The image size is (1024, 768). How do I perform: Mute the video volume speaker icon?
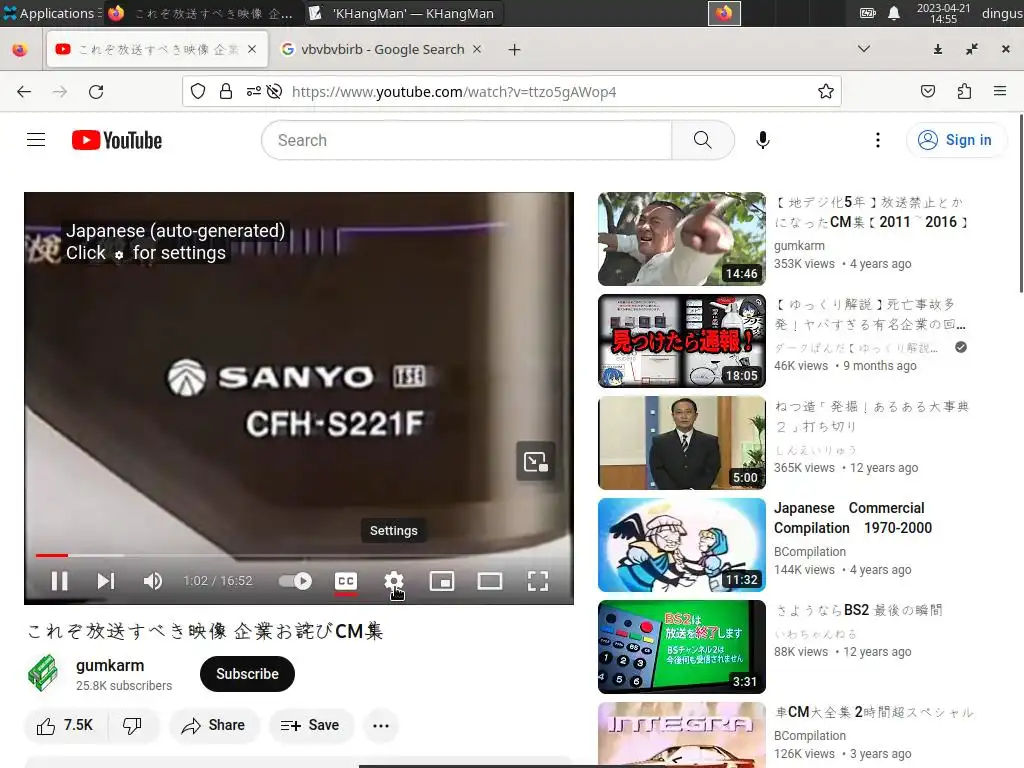click(153, 581)
